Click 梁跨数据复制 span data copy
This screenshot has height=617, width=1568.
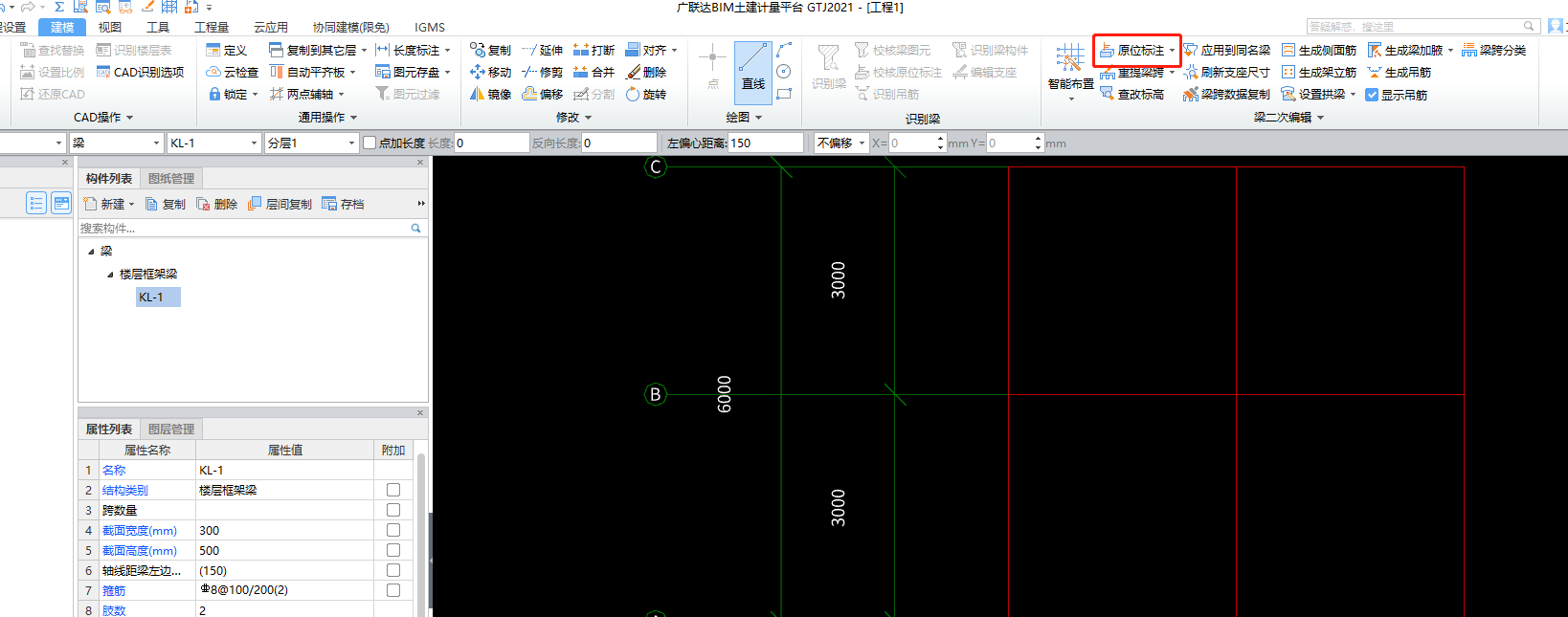[1227, 94]
